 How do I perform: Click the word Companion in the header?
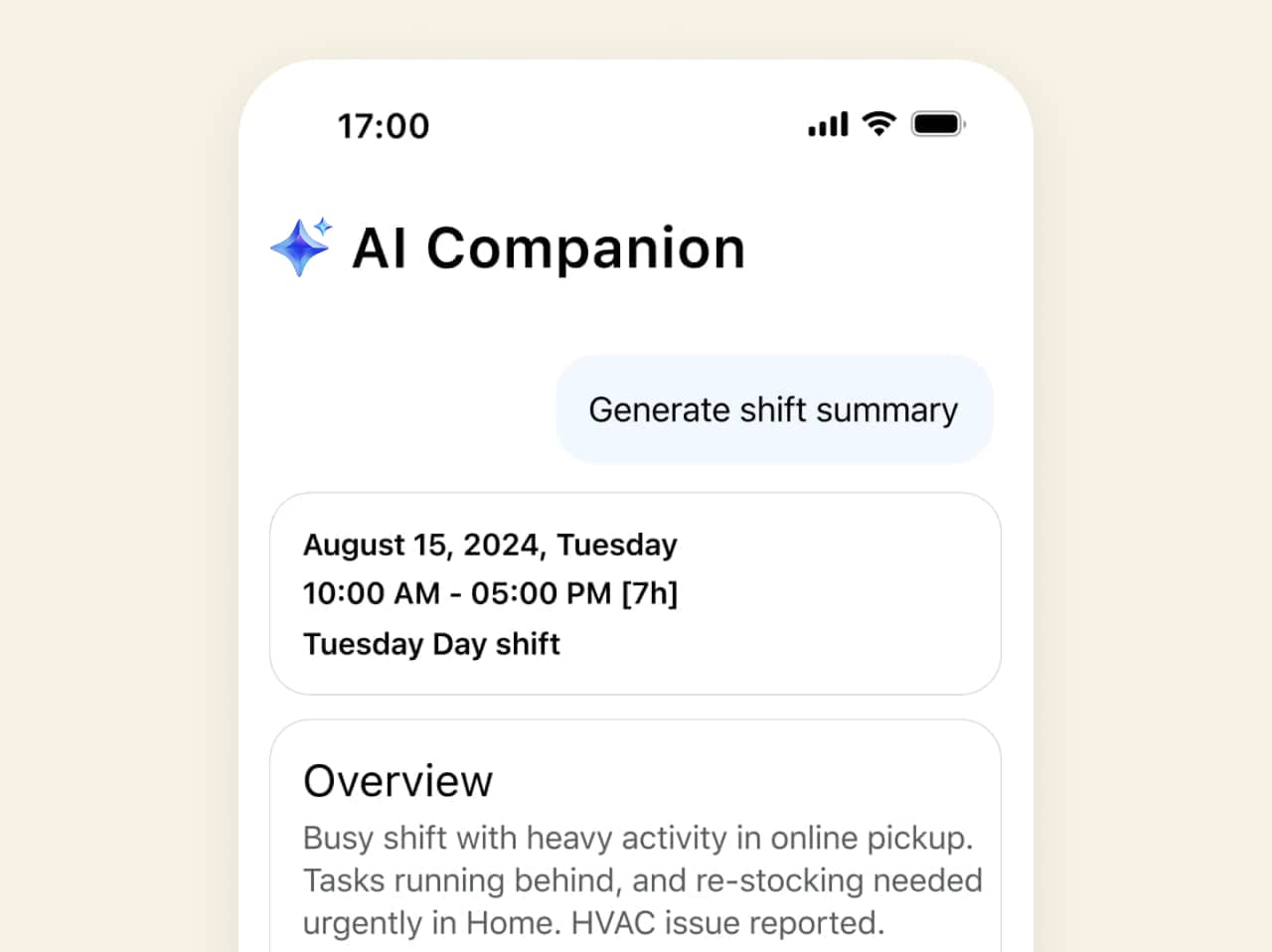point(586,247)
